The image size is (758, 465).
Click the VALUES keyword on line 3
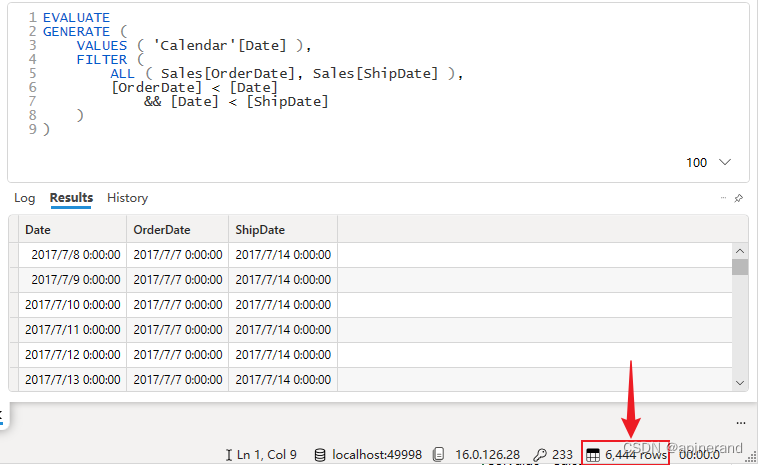[x=102, y=46]
